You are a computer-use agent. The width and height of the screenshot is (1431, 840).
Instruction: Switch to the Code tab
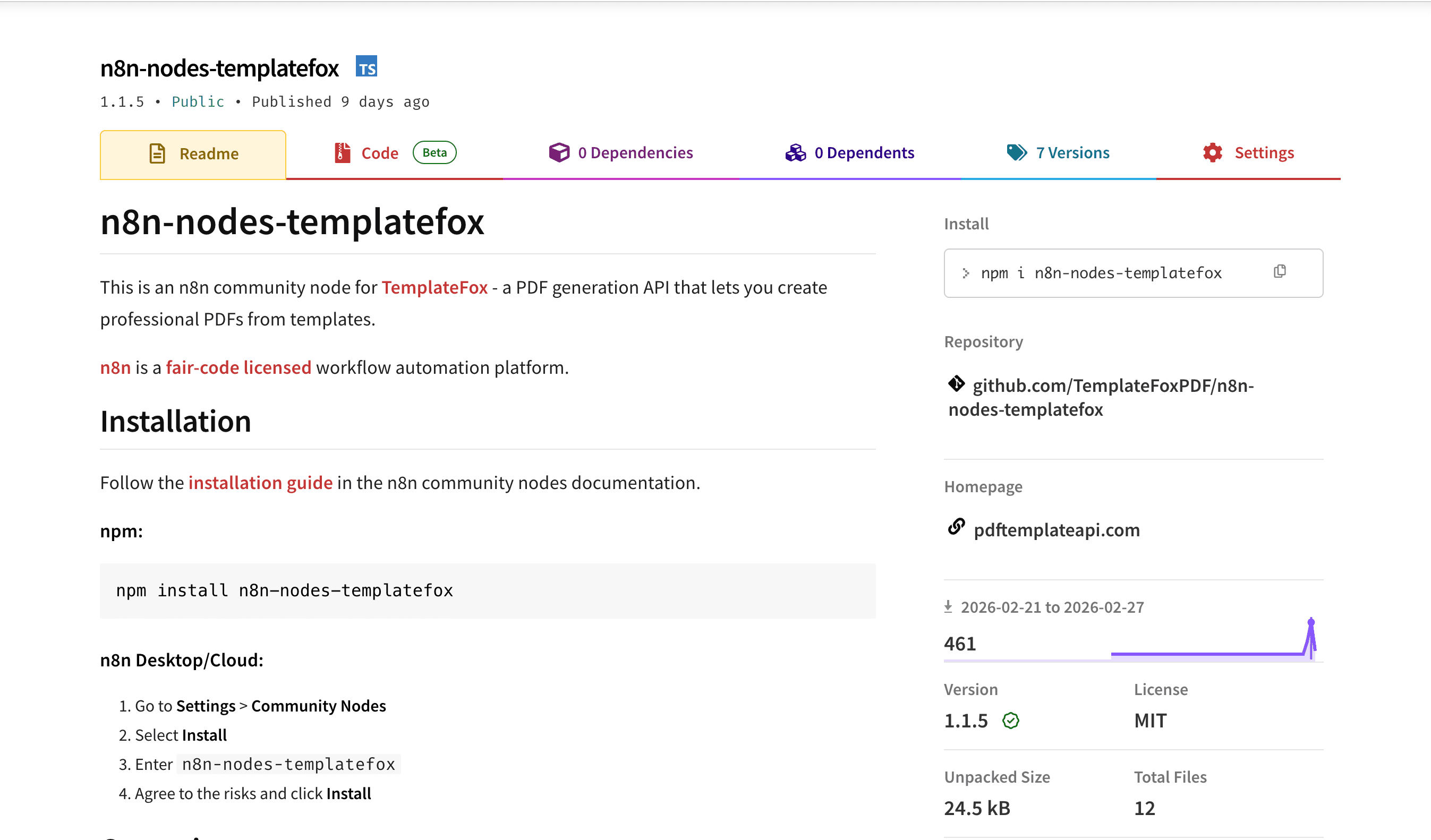(x=379, y=153)
